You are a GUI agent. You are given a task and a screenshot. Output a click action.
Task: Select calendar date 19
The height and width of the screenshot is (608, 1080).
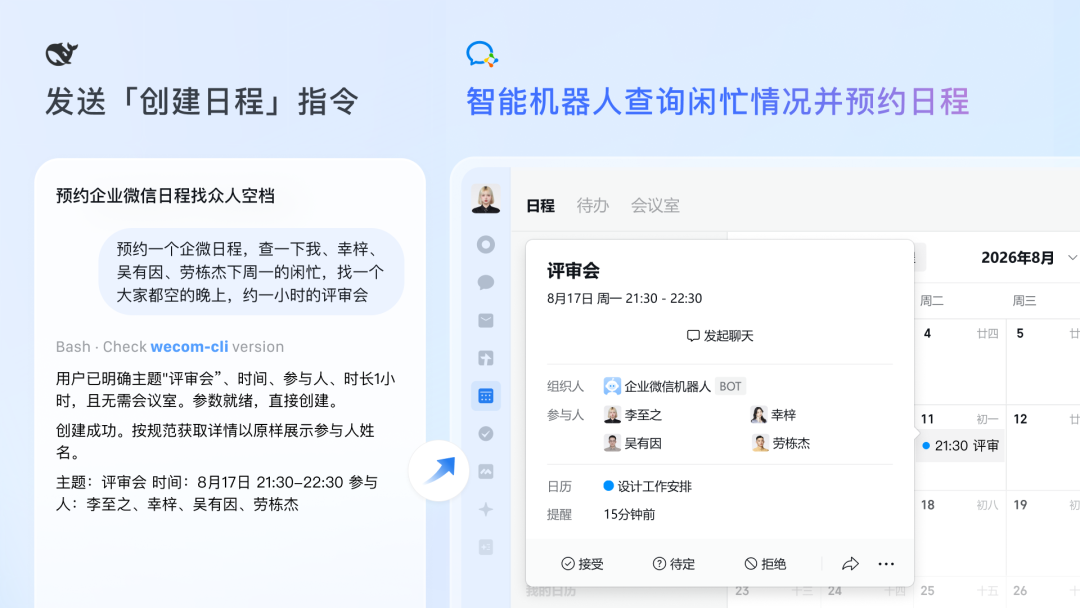1020,505
